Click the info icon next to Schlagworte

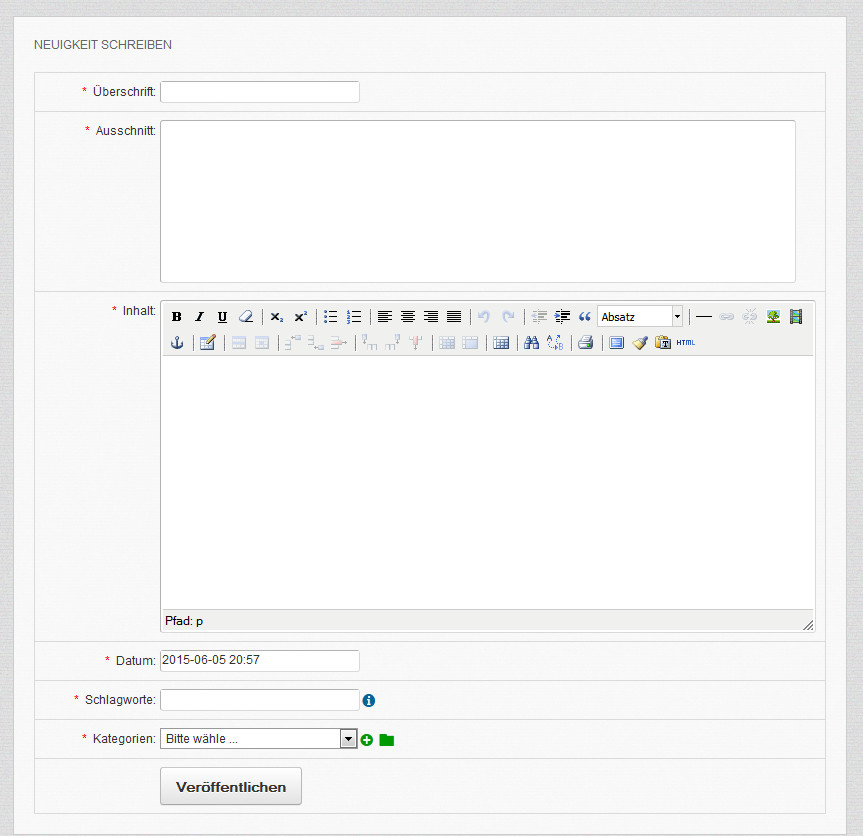click(369, 700)
